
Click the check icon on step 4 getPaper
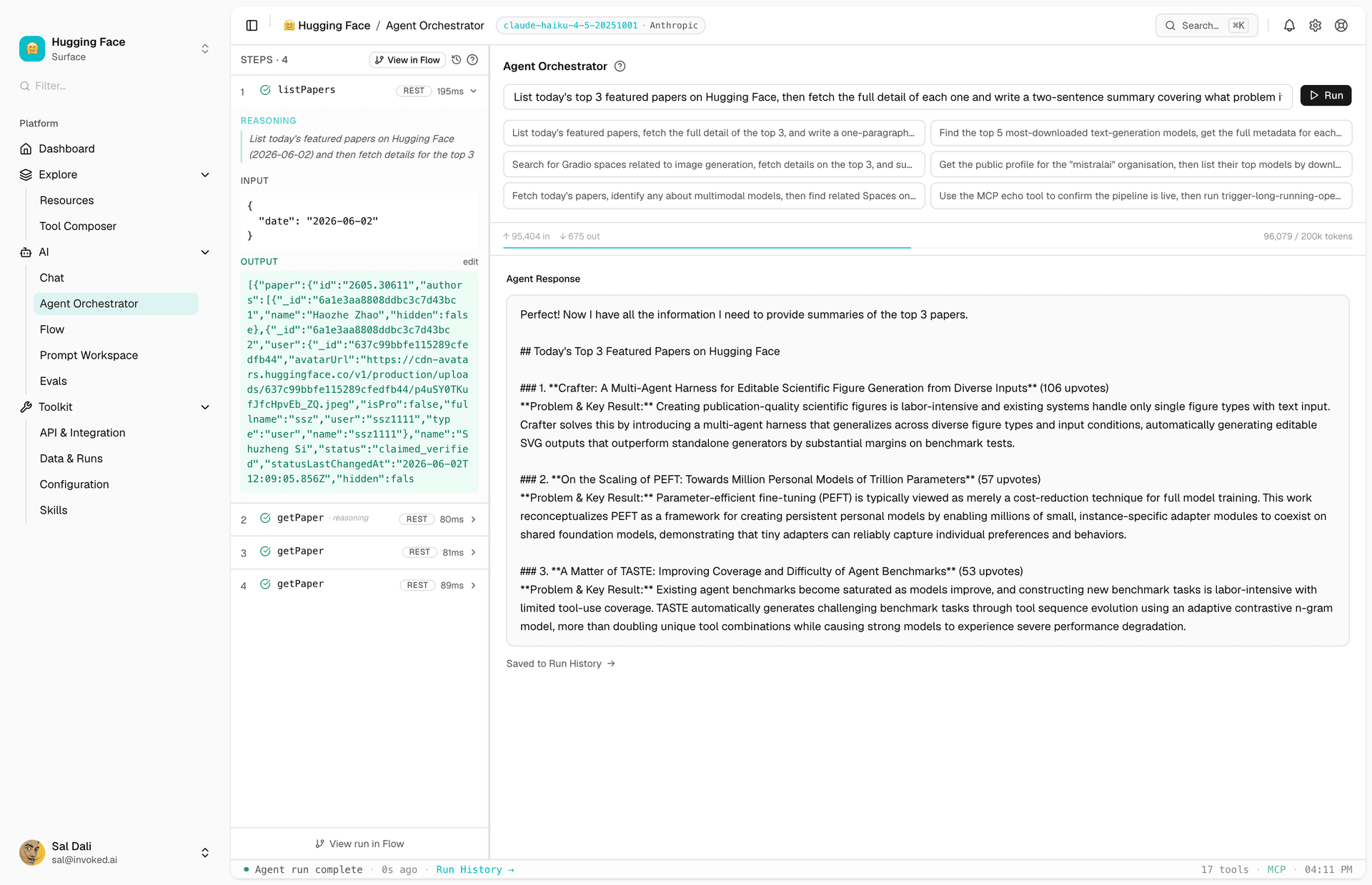click(x=265, y=584)
